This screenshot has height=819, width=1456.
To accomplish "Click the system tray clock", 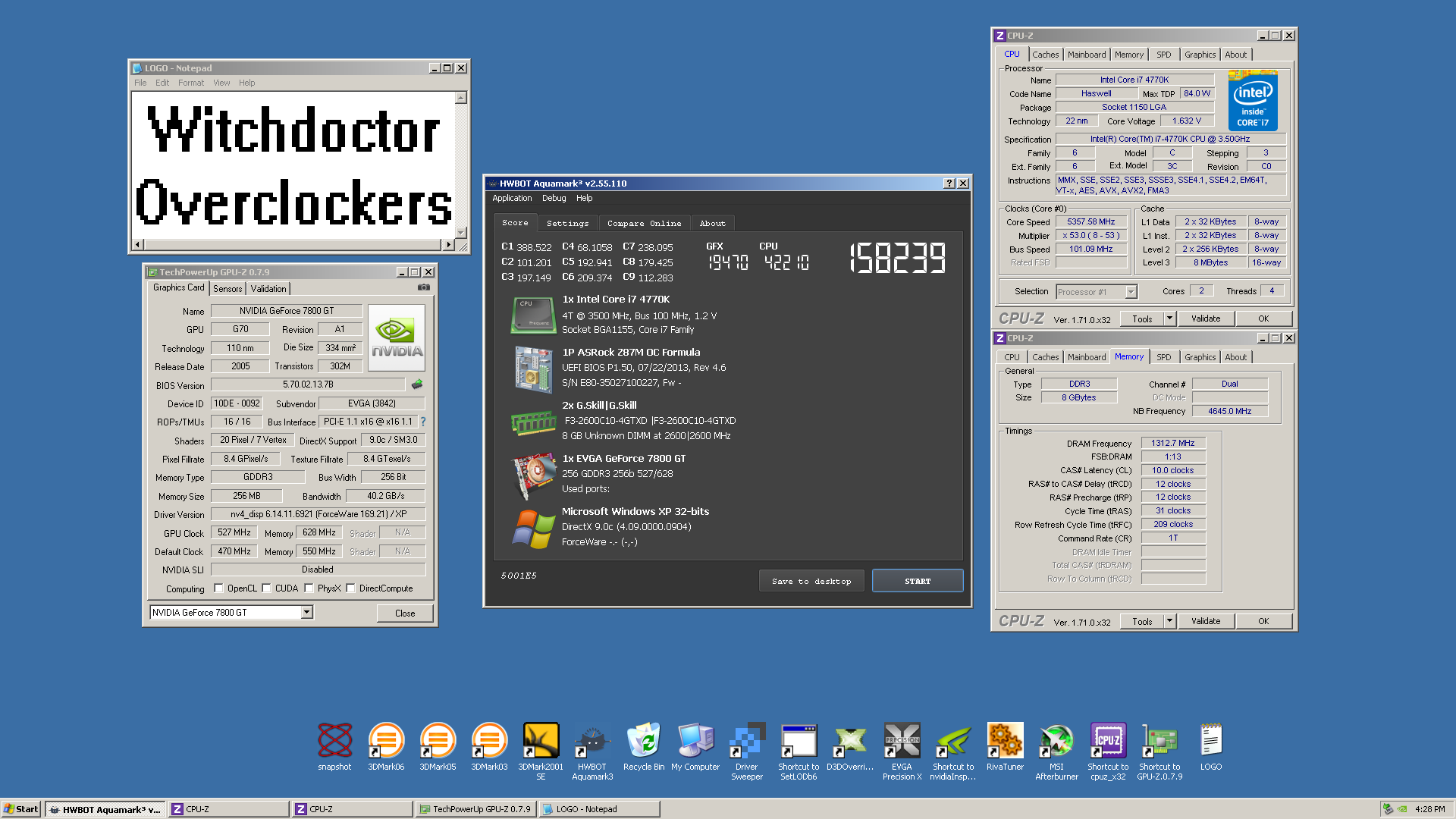I will click(x=1429, y=809).
